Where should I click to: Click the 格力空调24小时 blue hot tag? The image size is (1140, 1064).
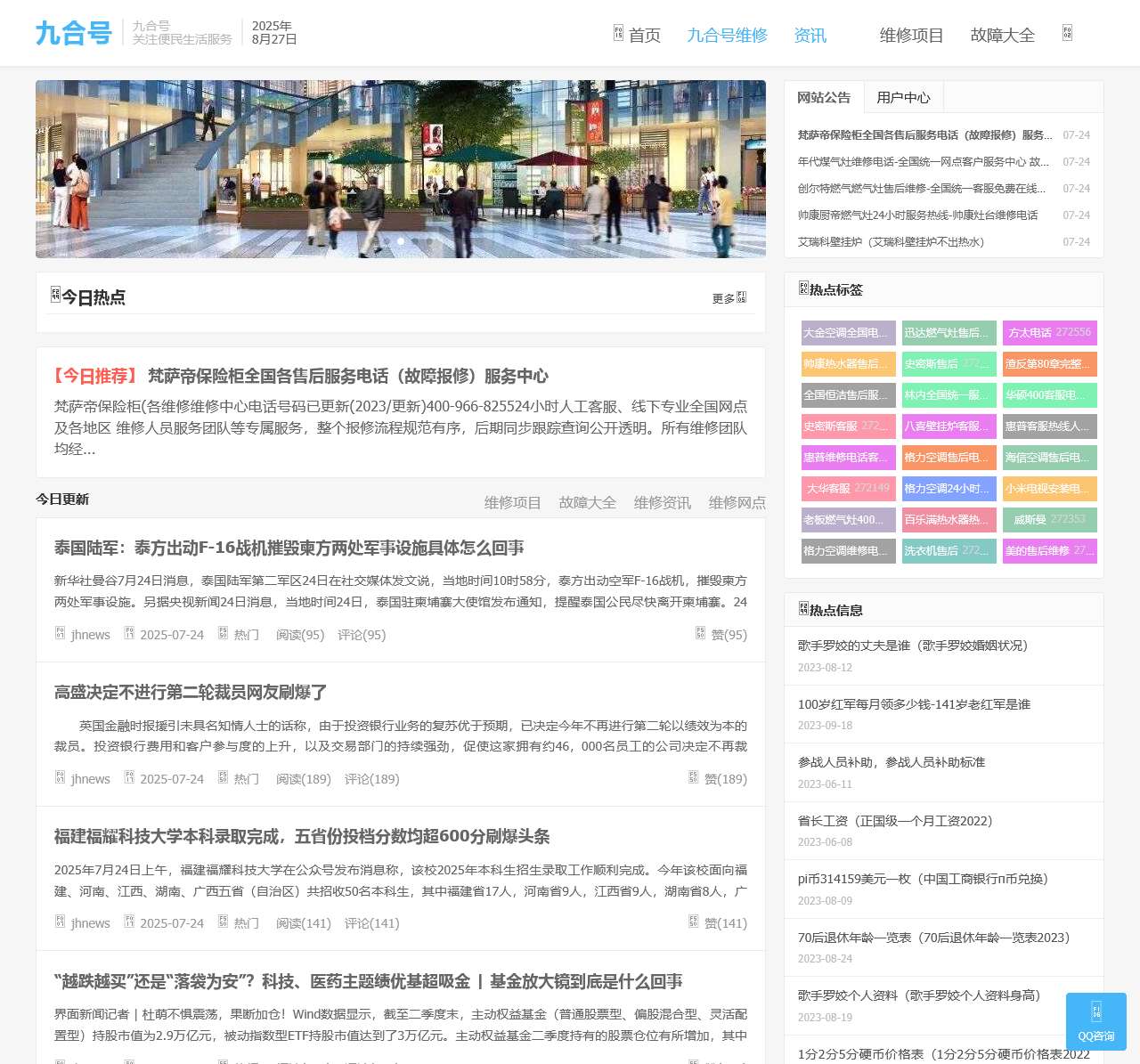949,489
